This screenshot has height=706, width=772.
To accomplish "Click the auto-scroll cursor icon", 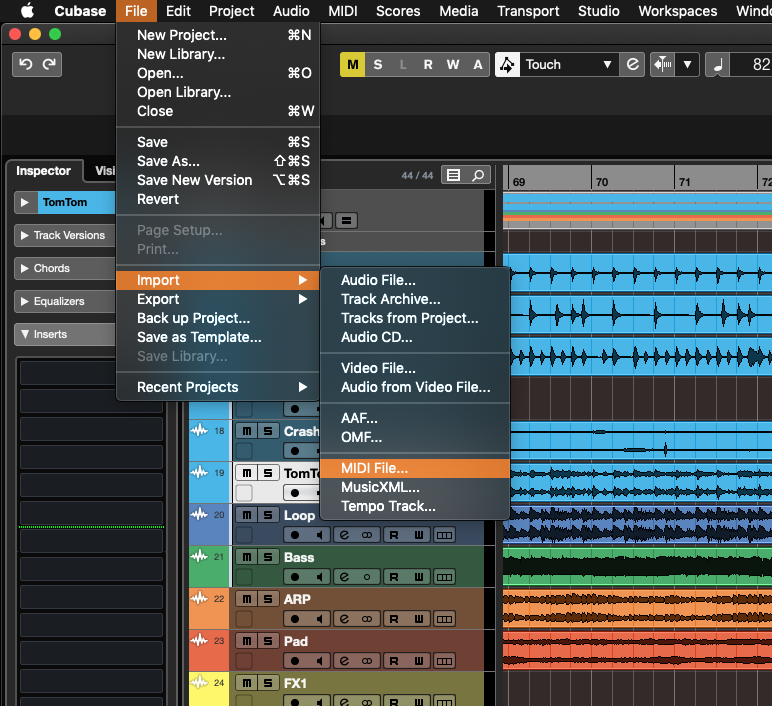I will pos(663,64).
